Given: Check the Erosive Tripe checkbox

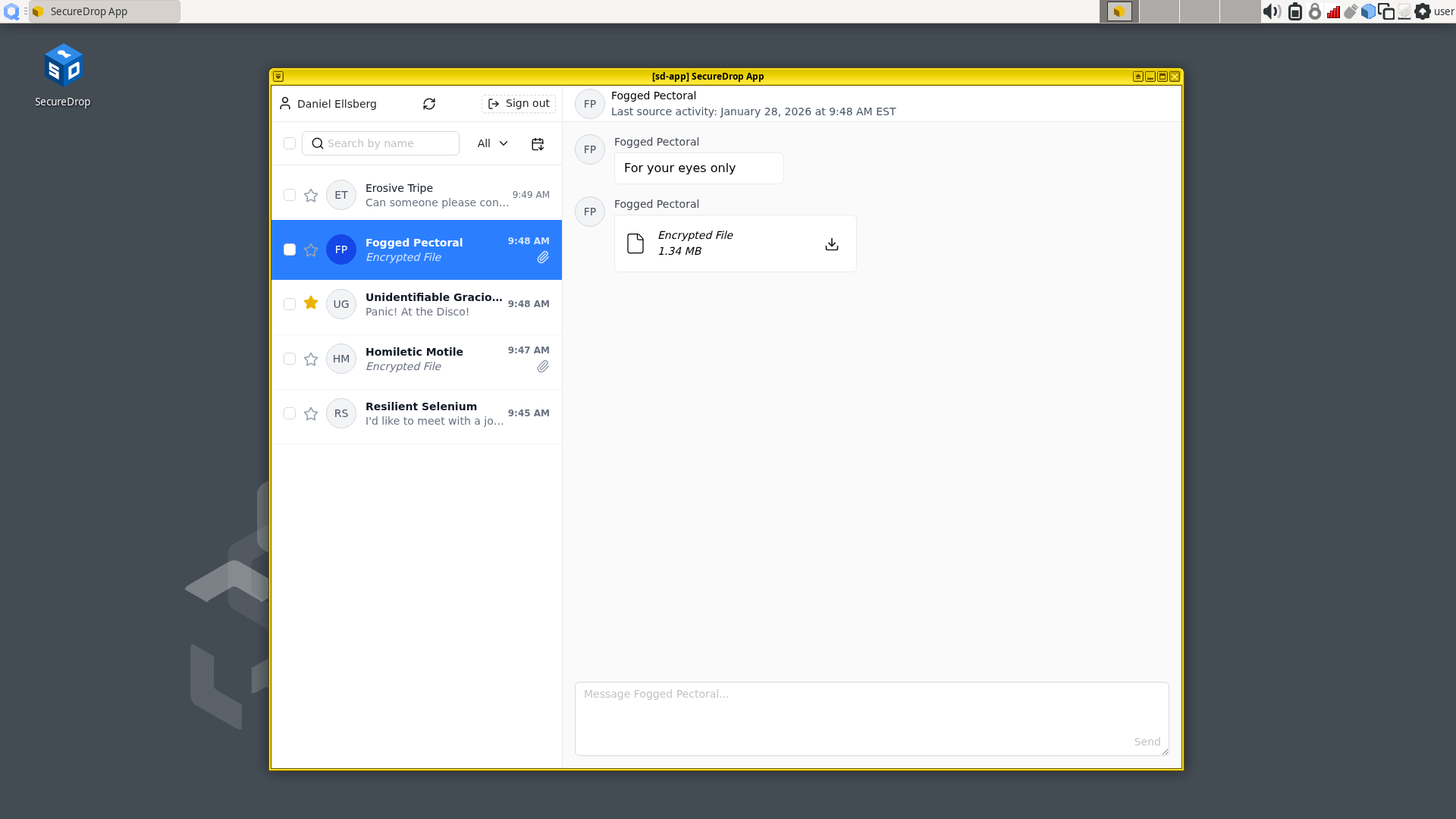Looking at the screenshot, I should pos(290,195).
